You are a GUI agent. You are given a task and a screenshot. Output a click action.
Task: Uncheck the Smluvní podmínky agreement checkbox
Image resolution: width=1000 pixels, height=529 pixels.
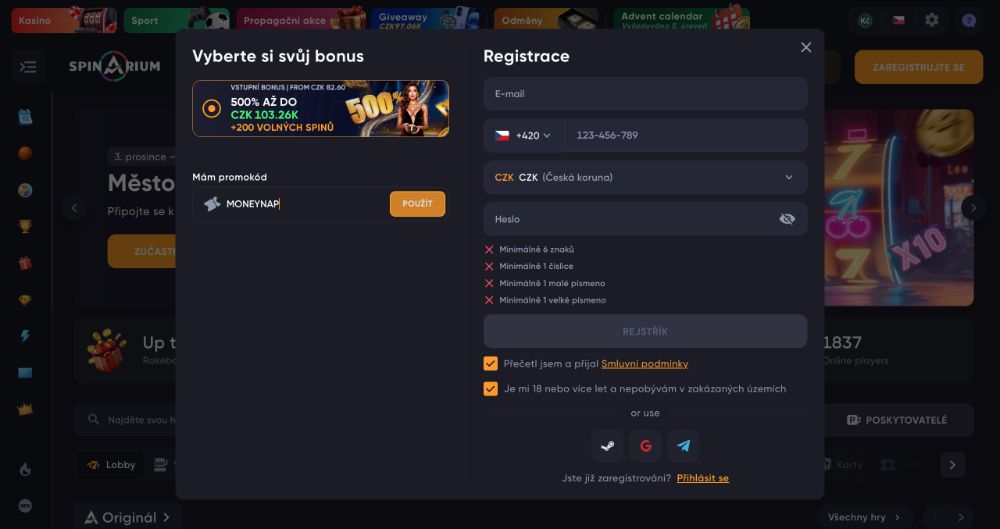pyautogui.click(x=490, y=364)
